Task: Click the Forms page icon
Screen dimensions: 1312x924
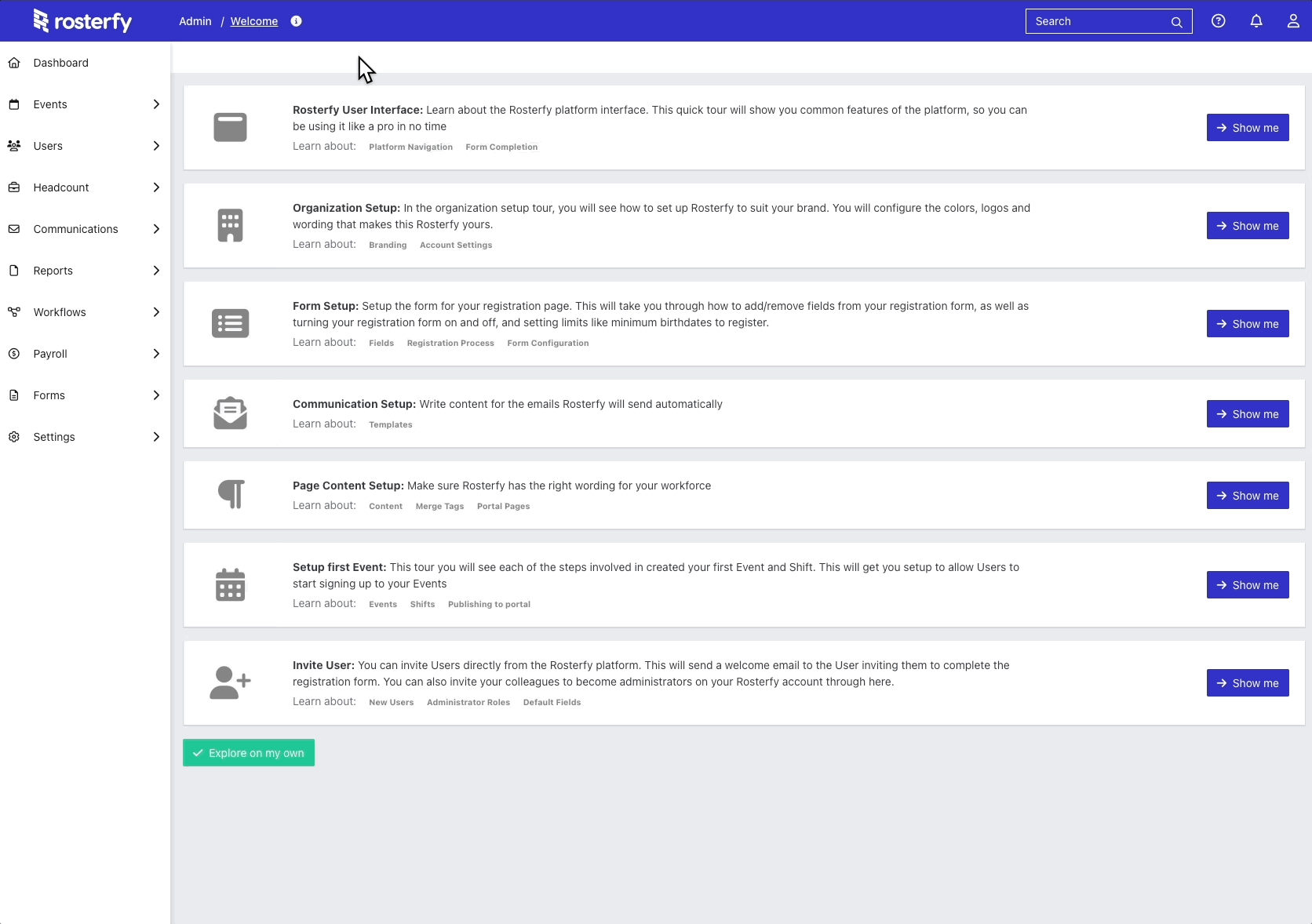Action: [x=14, y=395]
